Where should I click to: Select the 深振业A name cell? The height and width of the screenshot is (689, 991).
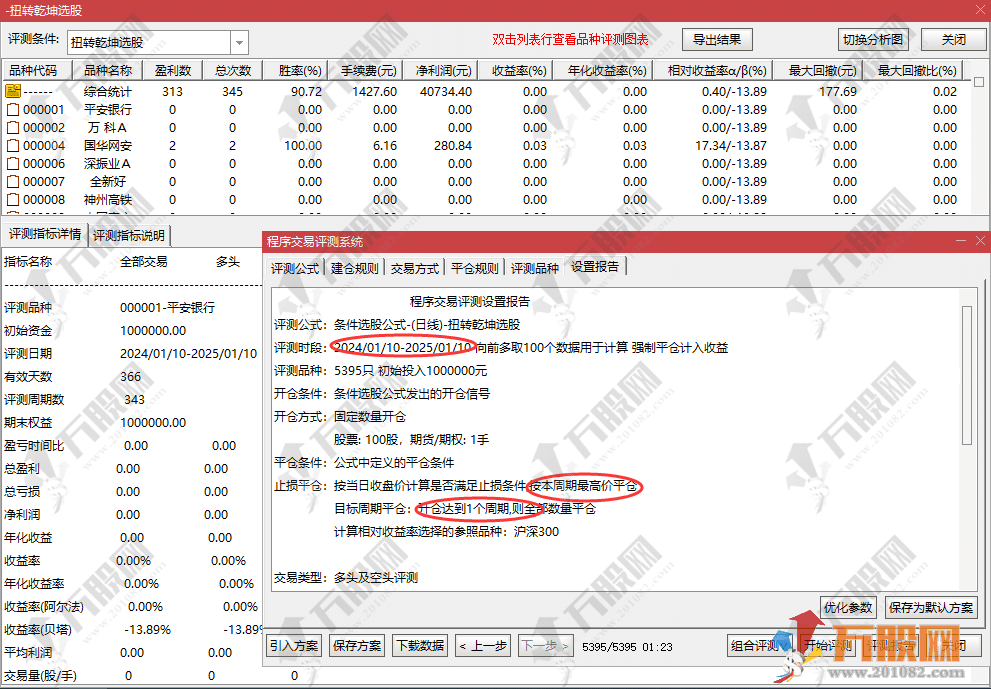tap(107, 164)
